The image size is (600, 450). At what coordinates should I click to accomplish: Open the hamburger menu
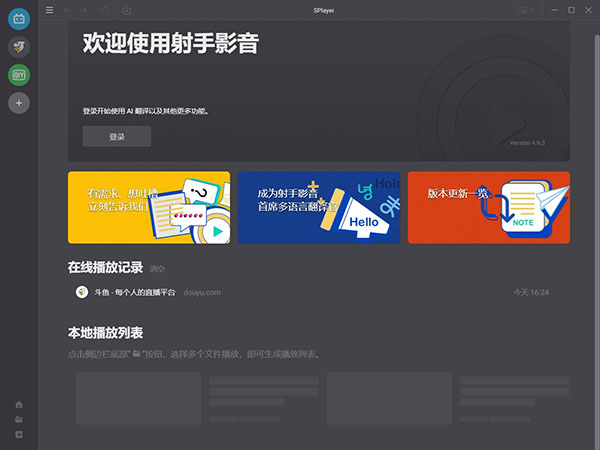[49, 10]
